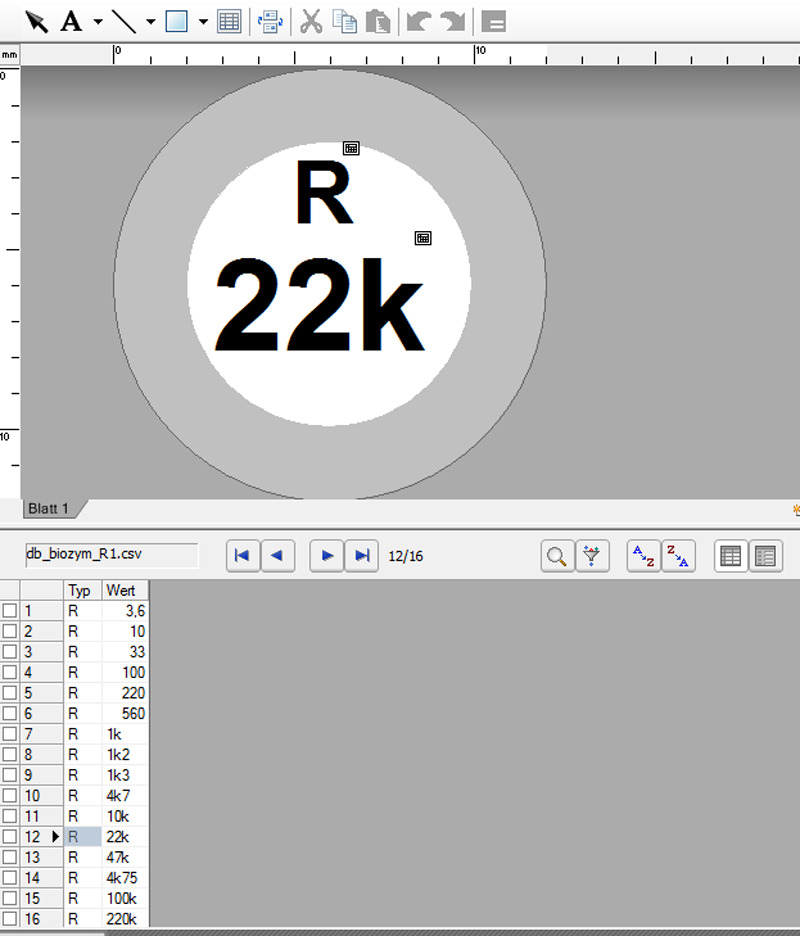Click the table tool icon in the top toolbar
The width and height of the screenshot is (800, 936).
[x=229, y=22]
